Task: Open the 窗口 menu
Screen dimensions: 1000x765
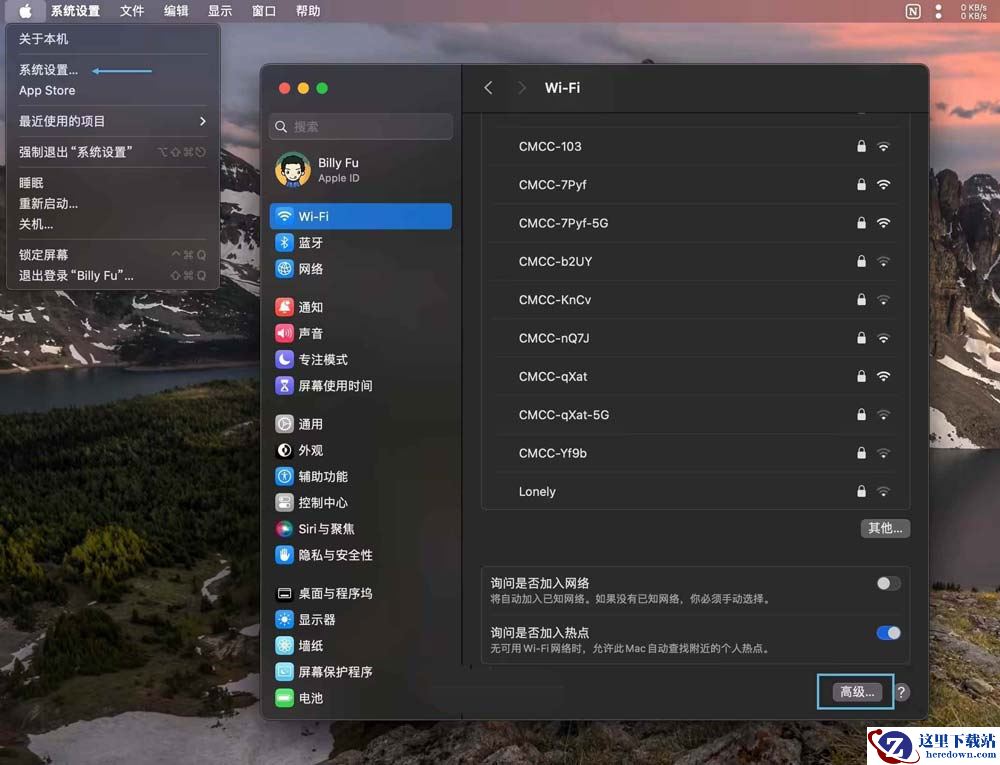Action: (263, 11)
